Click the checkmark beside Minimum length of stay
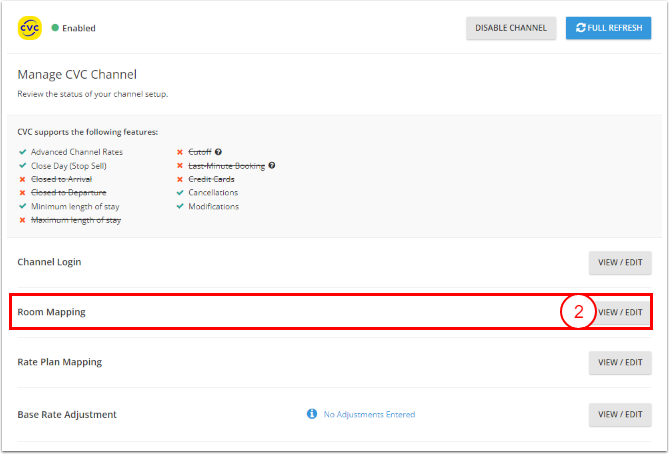 tap(22, 206)
